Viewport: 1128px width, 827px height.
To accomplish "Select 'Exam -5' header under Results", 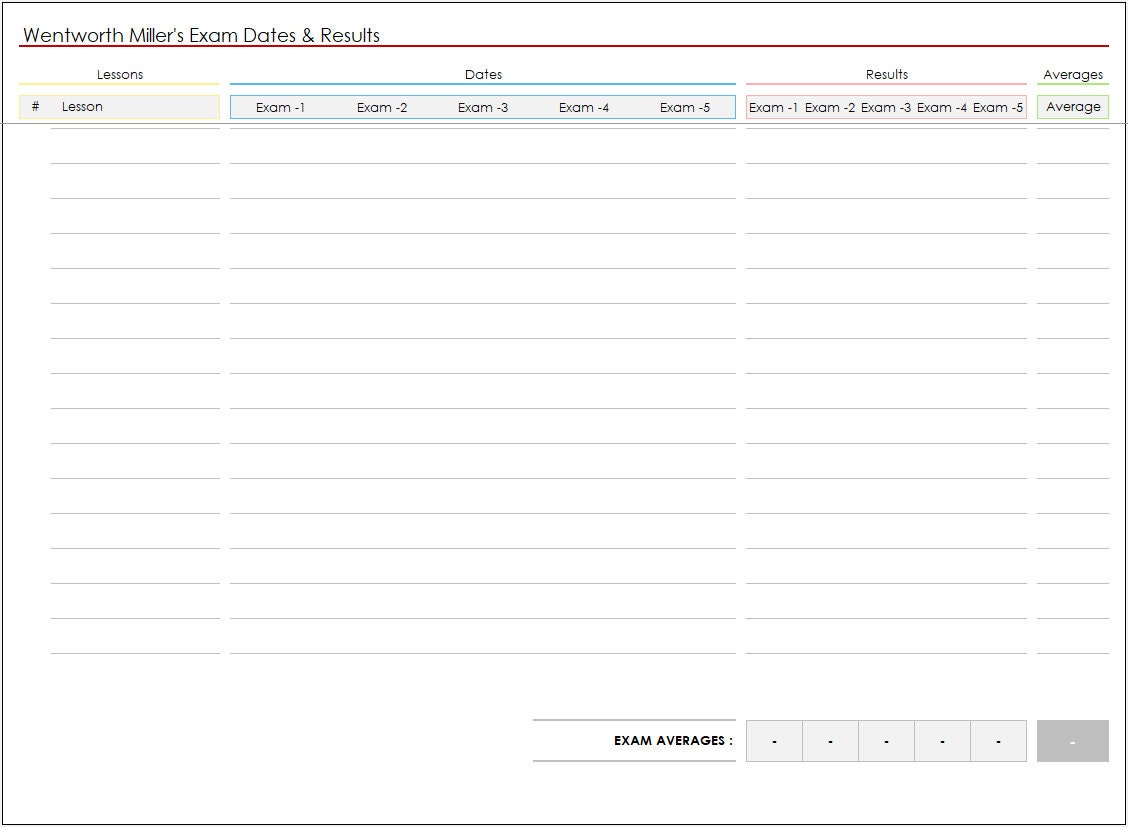I will [x=998, y=107].
